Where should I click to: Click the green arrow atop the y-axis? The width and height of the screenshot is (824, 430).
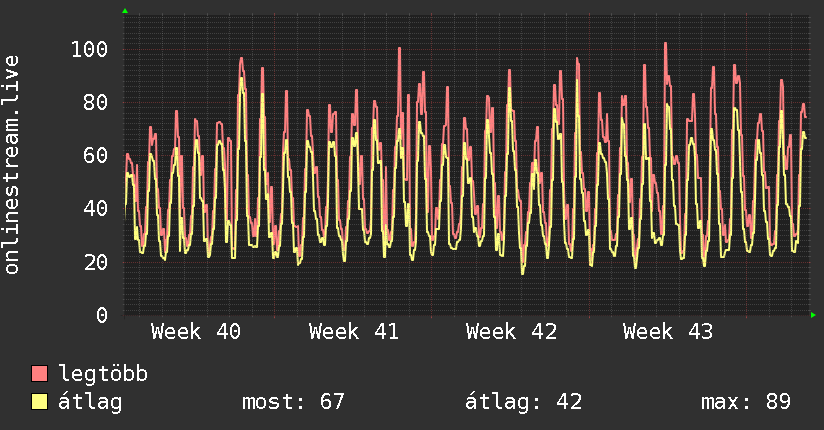125,11
